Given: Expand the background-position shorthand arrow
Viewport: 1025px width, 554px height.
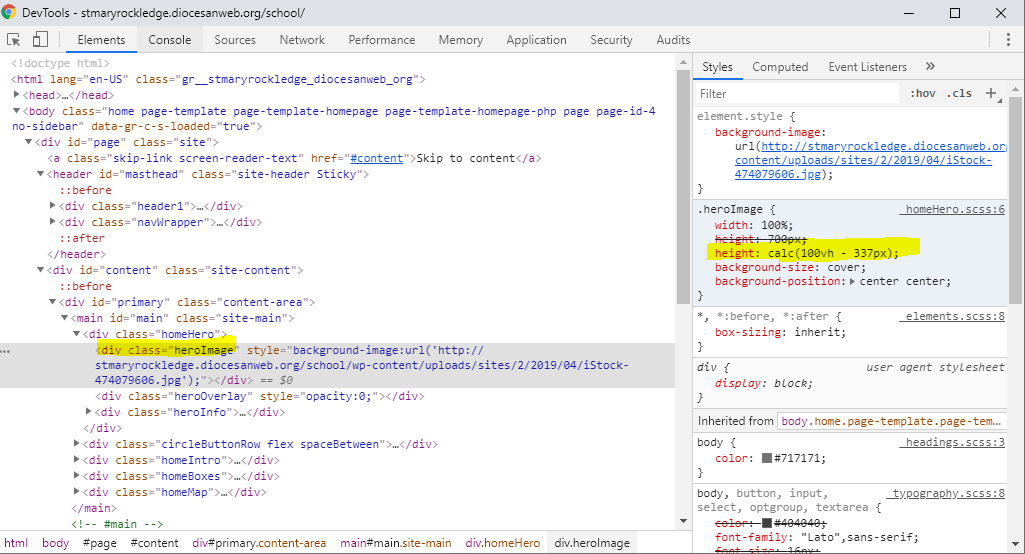Looking at the screenshot, I should point(851,282).
